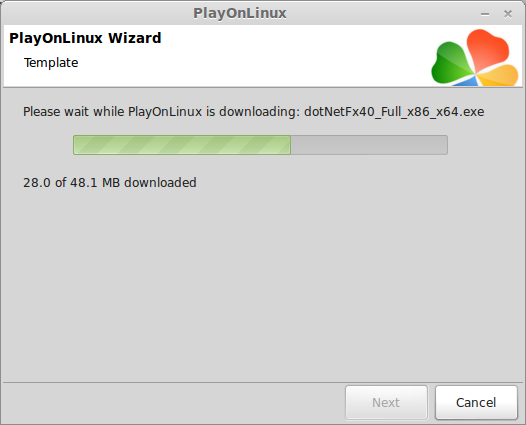Click the green filled portion of progress bar

coord(182,145)
